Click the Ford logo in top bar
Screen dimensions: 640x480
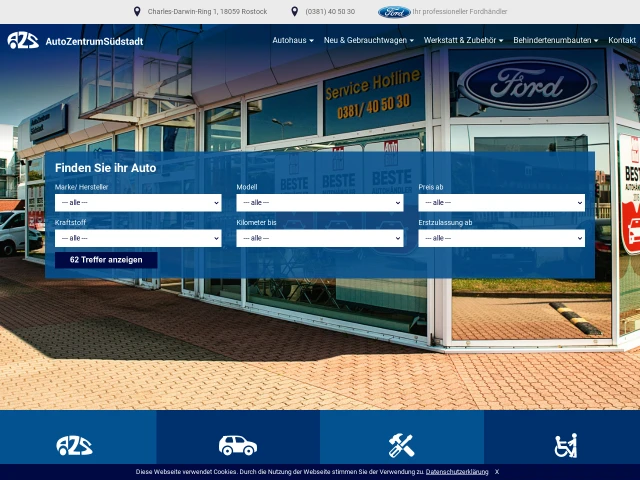pyautogui.click(x=394, y=12)
